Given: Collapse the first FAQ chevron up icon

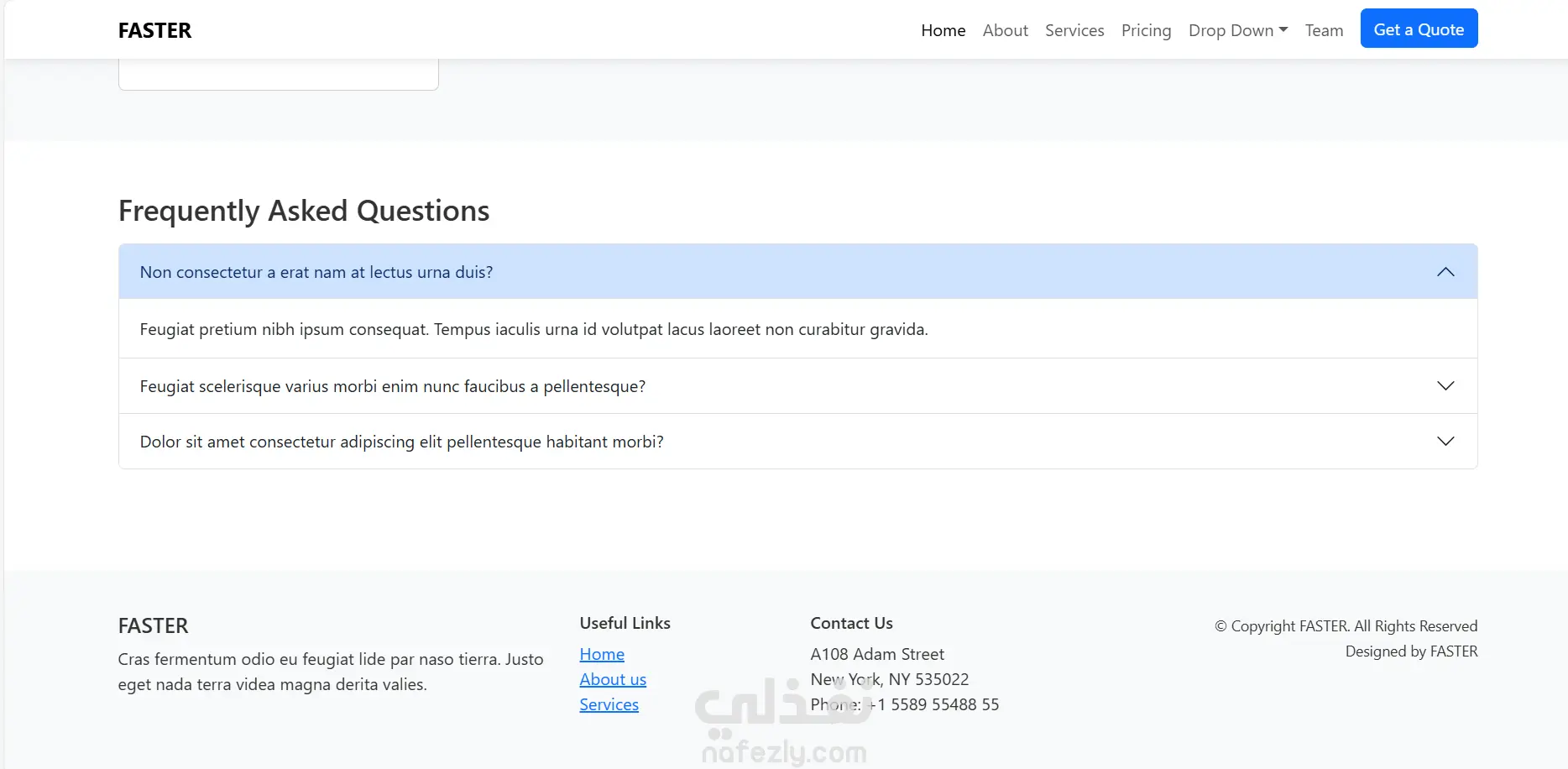Looking at the screenshot, I should click(x=1445, y=272).
